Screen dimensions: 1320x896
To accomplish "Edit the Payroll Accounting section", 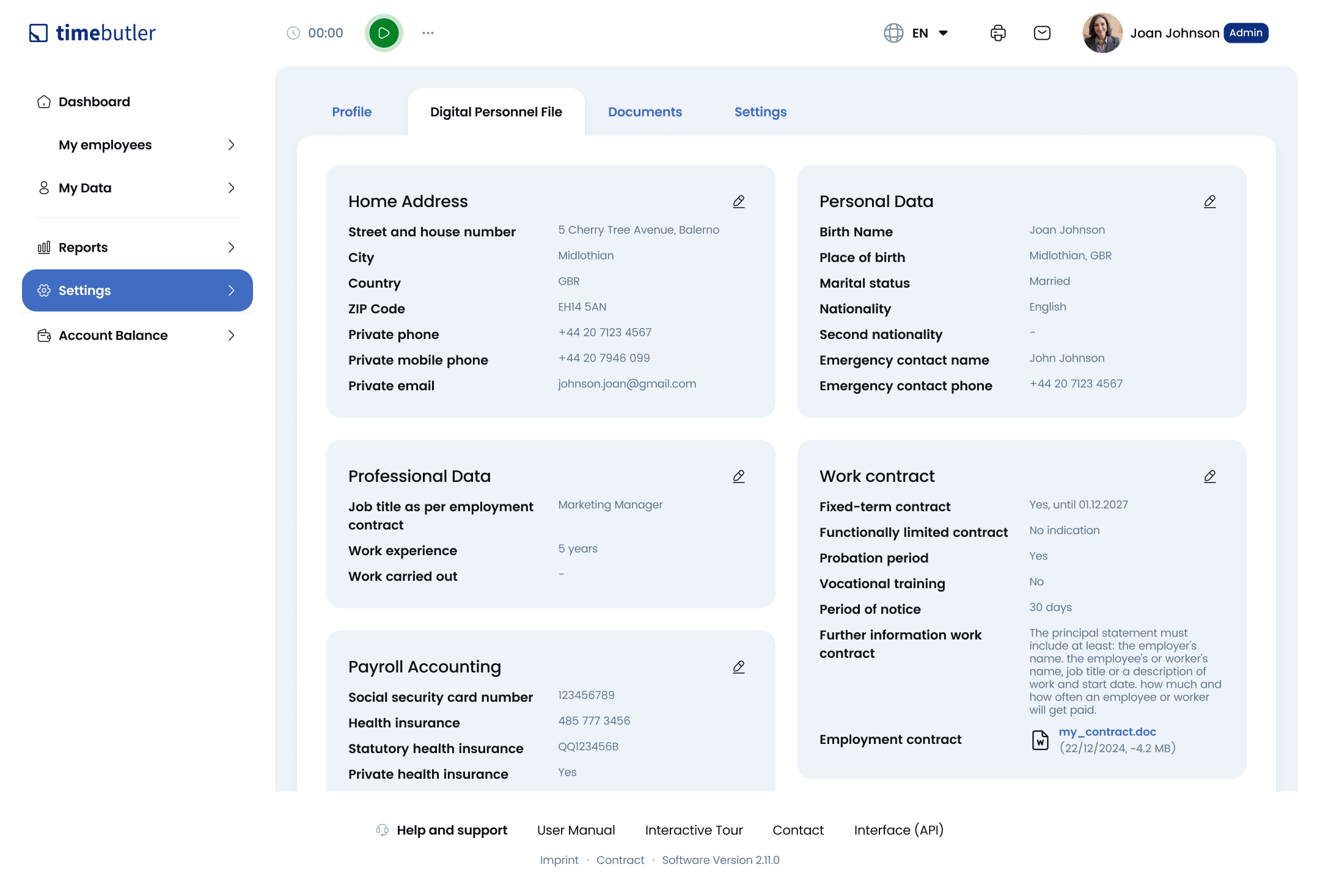I will point(739,667).
